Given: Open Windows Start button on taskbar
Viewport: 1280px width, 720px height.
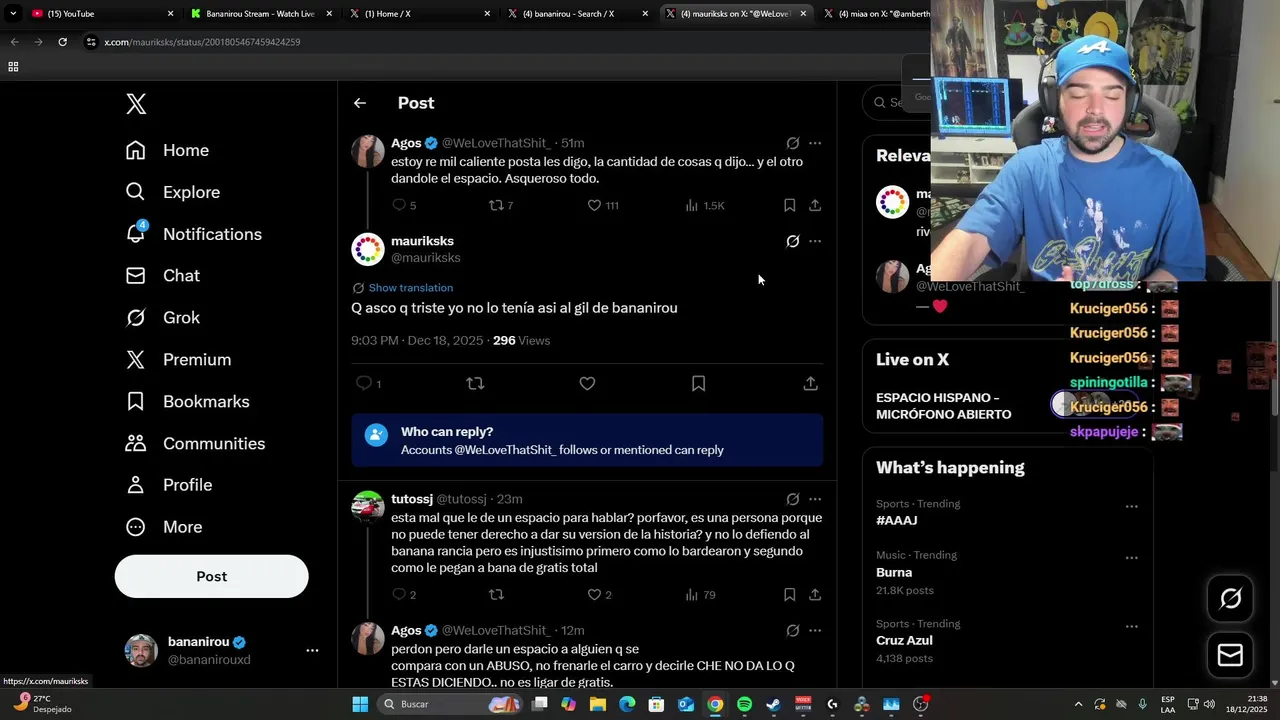Looking at the screenshot, I should (360, 704).
